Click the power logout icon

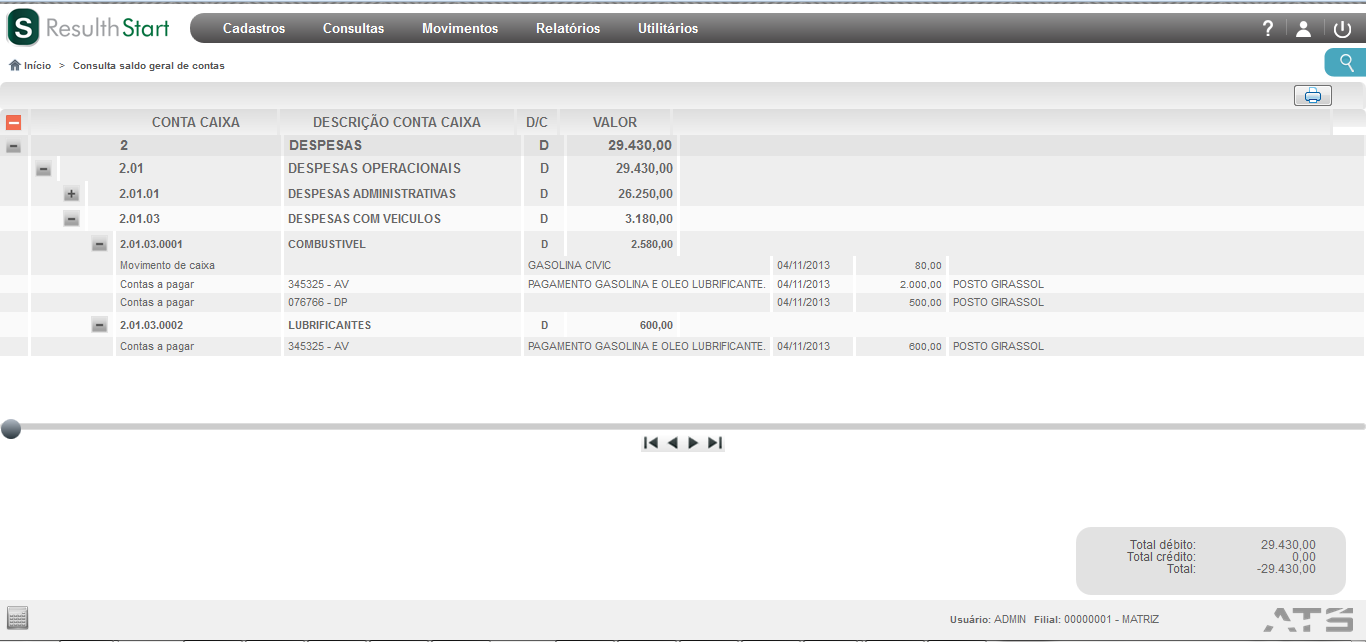coord(1342,29)
